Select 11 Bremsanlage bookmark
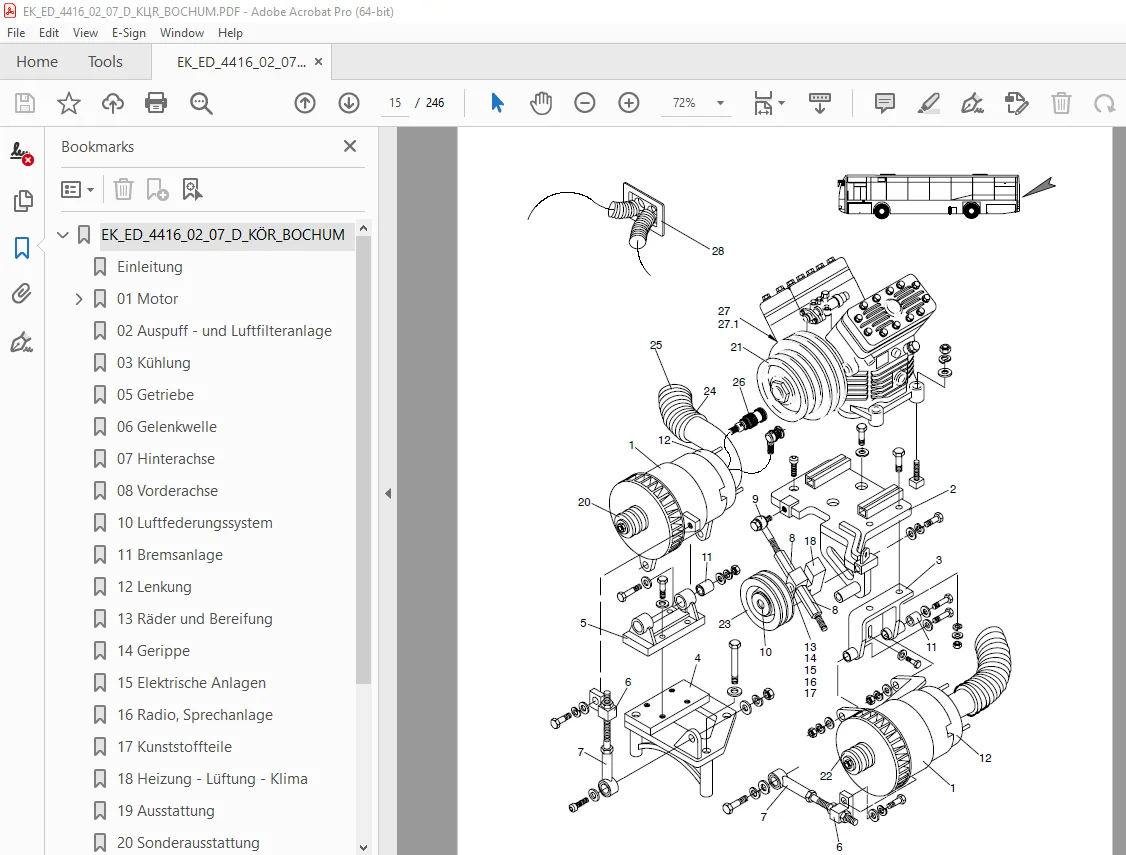This screenshot has height=855, width=1126. pos(169,555)
